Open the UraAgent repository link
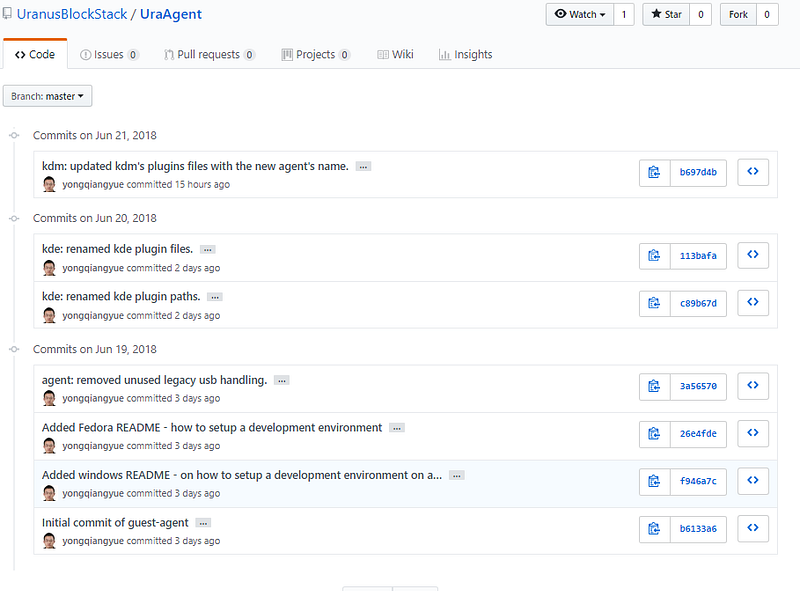The image size is (800, 591). click(x=171, y=14)
